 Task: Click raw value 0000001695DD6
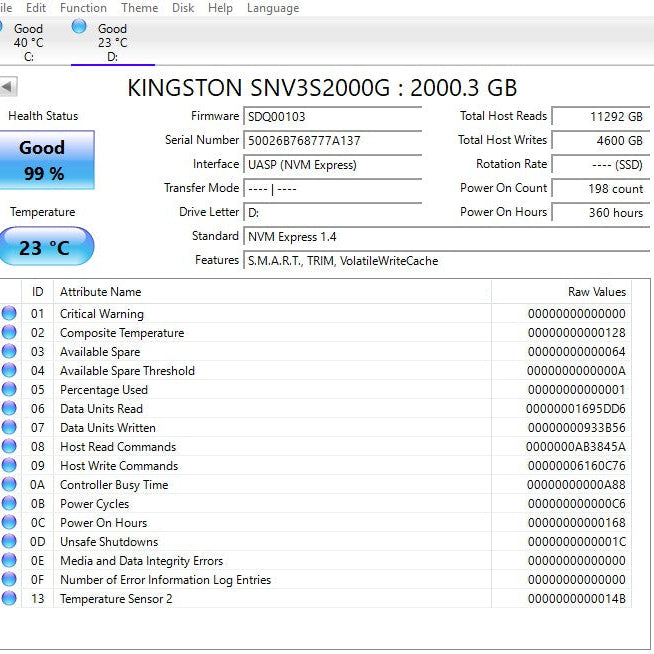576,409
